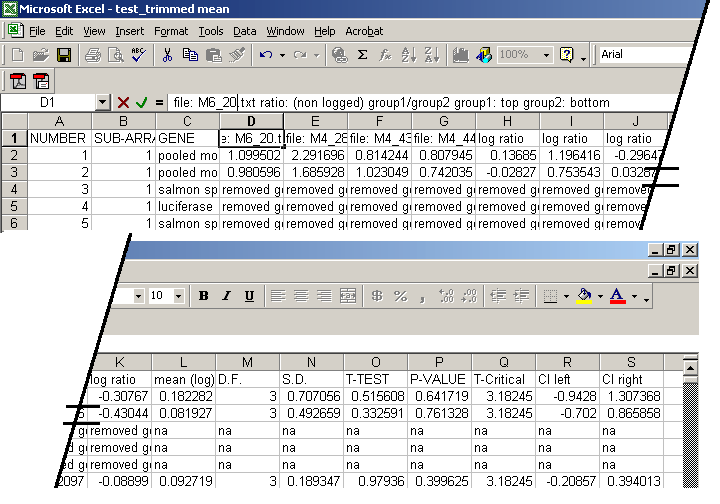Select the Format Painter brush
Image resolution: width=720 pixels, height=504 pixels.
pyautogui.click(x=237, y=55)
